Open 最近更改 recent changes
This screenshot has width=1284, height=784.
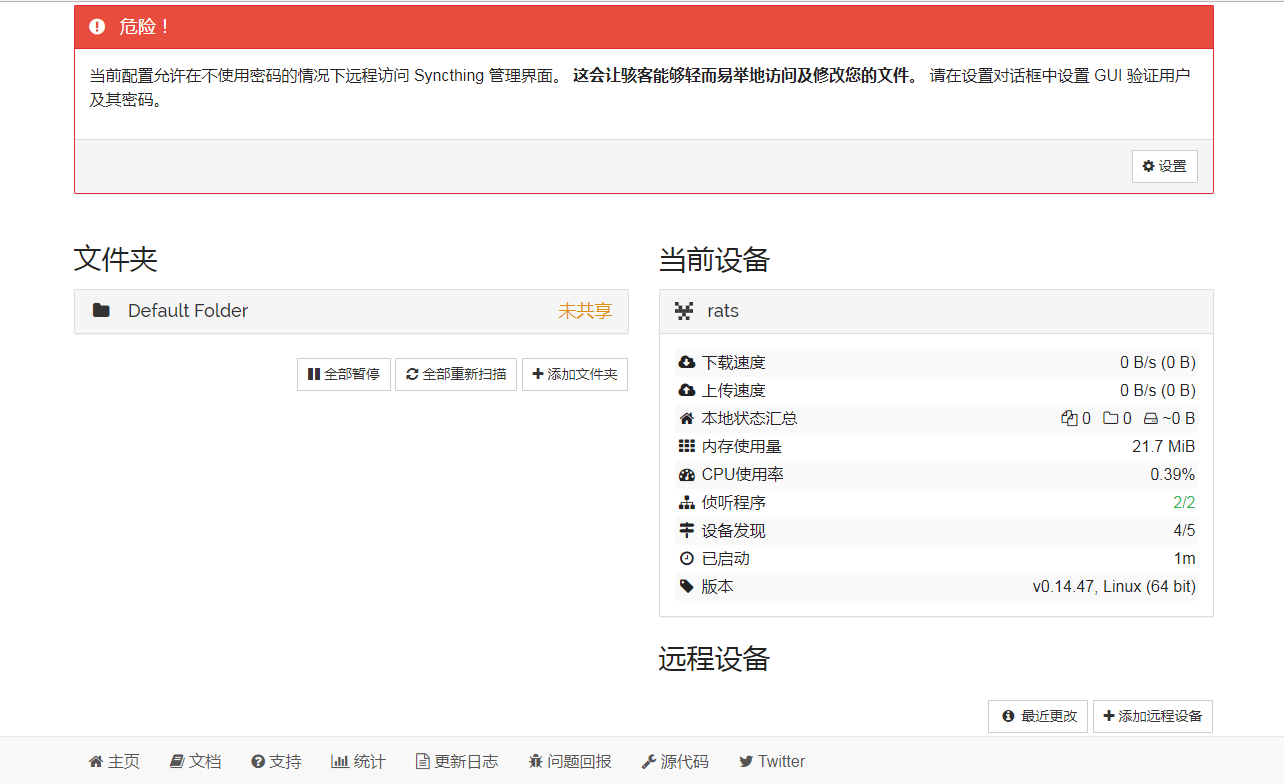pos(1038,716)
